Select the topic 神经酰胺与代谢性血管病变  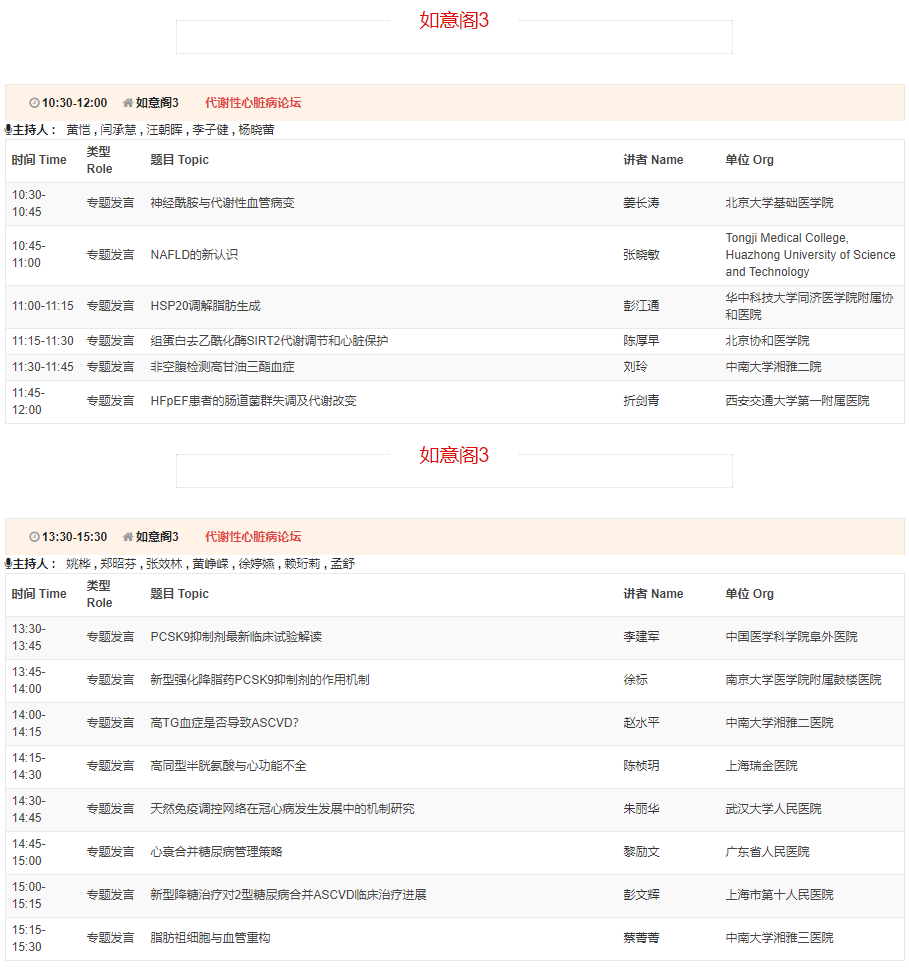[x=222, y=203]
